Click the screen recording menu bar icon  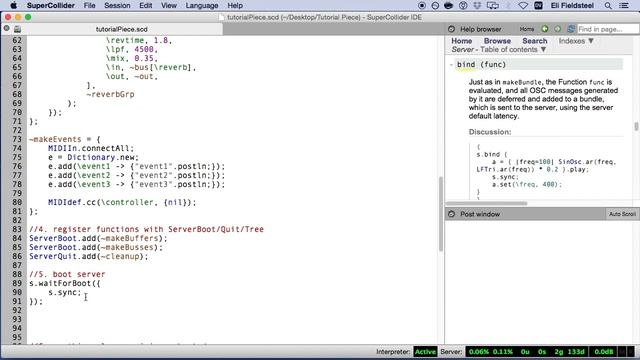point(422,5)
